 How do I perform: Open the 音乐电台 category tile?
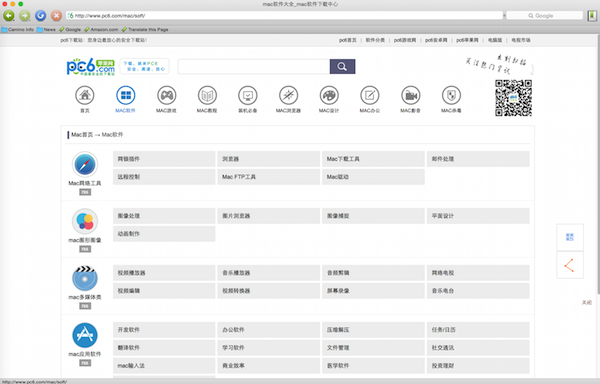click(x=478, y=291)
